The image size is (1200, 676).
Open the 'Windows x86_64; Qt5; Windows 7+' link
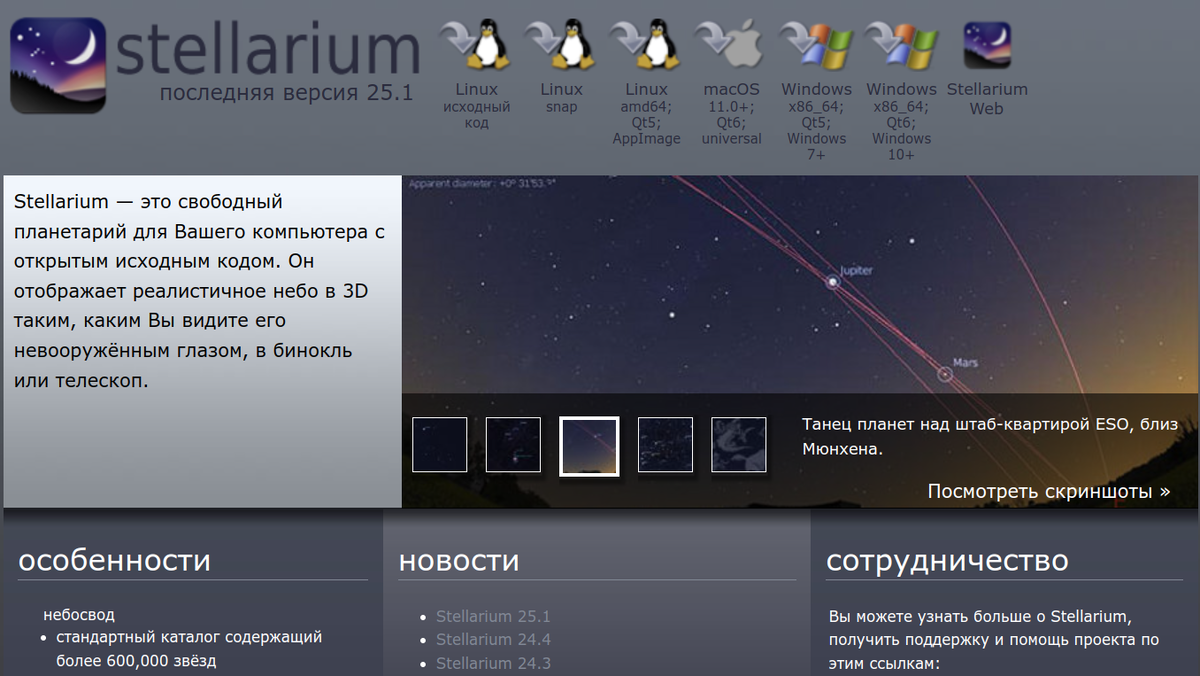pyautogui.click(x=816, y=122)
